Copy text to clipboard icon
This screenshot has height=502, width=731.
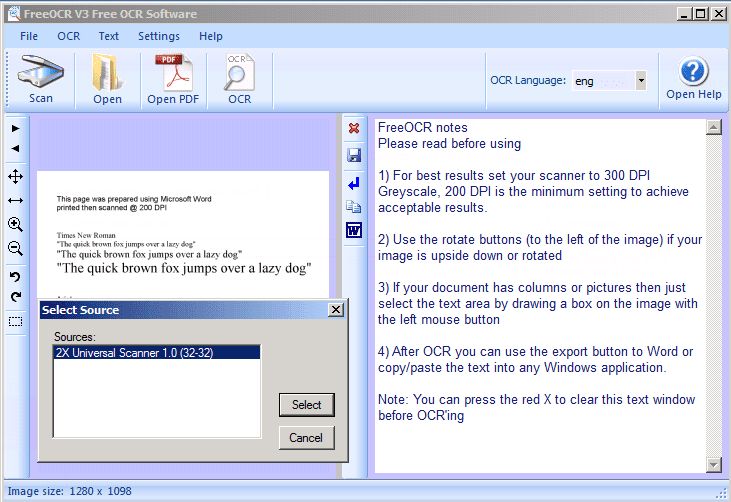[x=354, y=206]
